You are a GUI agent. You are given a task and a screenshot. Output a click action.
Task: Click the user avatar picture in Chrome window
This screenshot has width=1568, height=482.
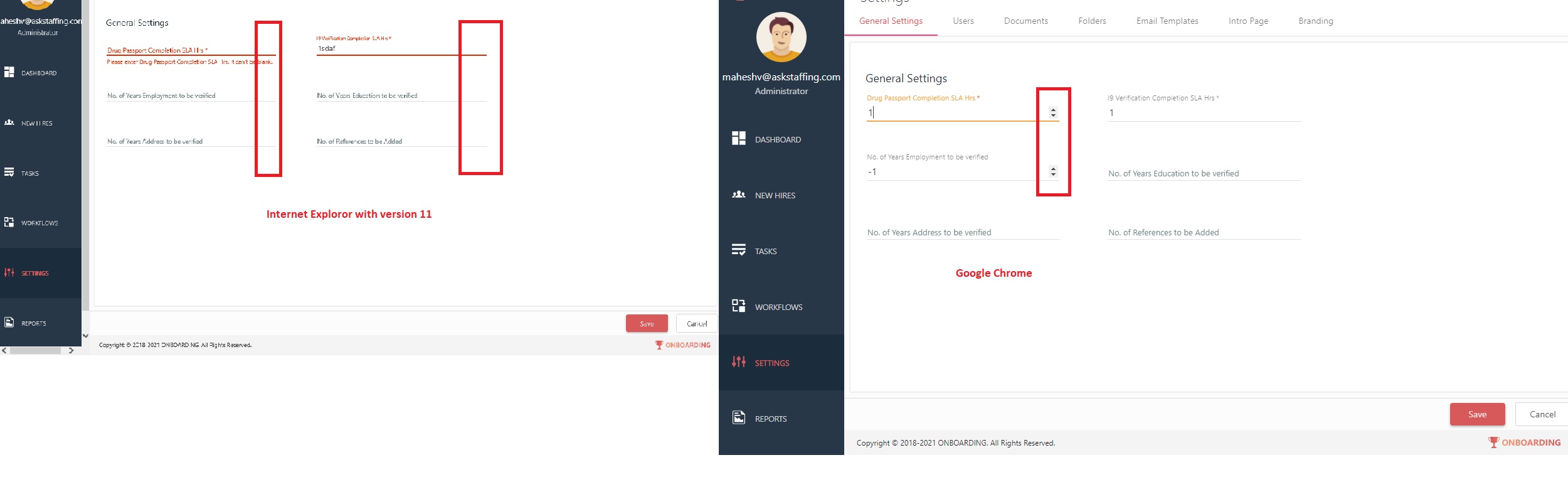pyautogui.click(x=781, y=37)
